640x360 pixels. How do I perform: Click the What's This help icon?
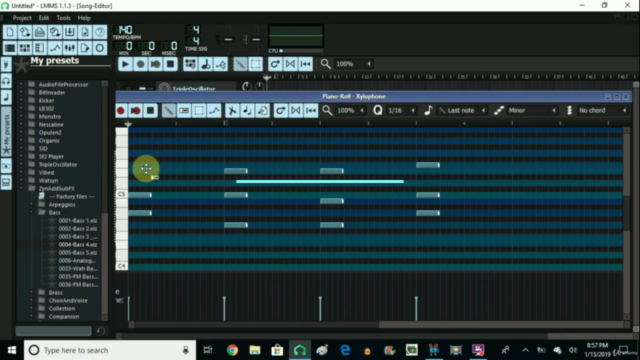click(100, 32)
